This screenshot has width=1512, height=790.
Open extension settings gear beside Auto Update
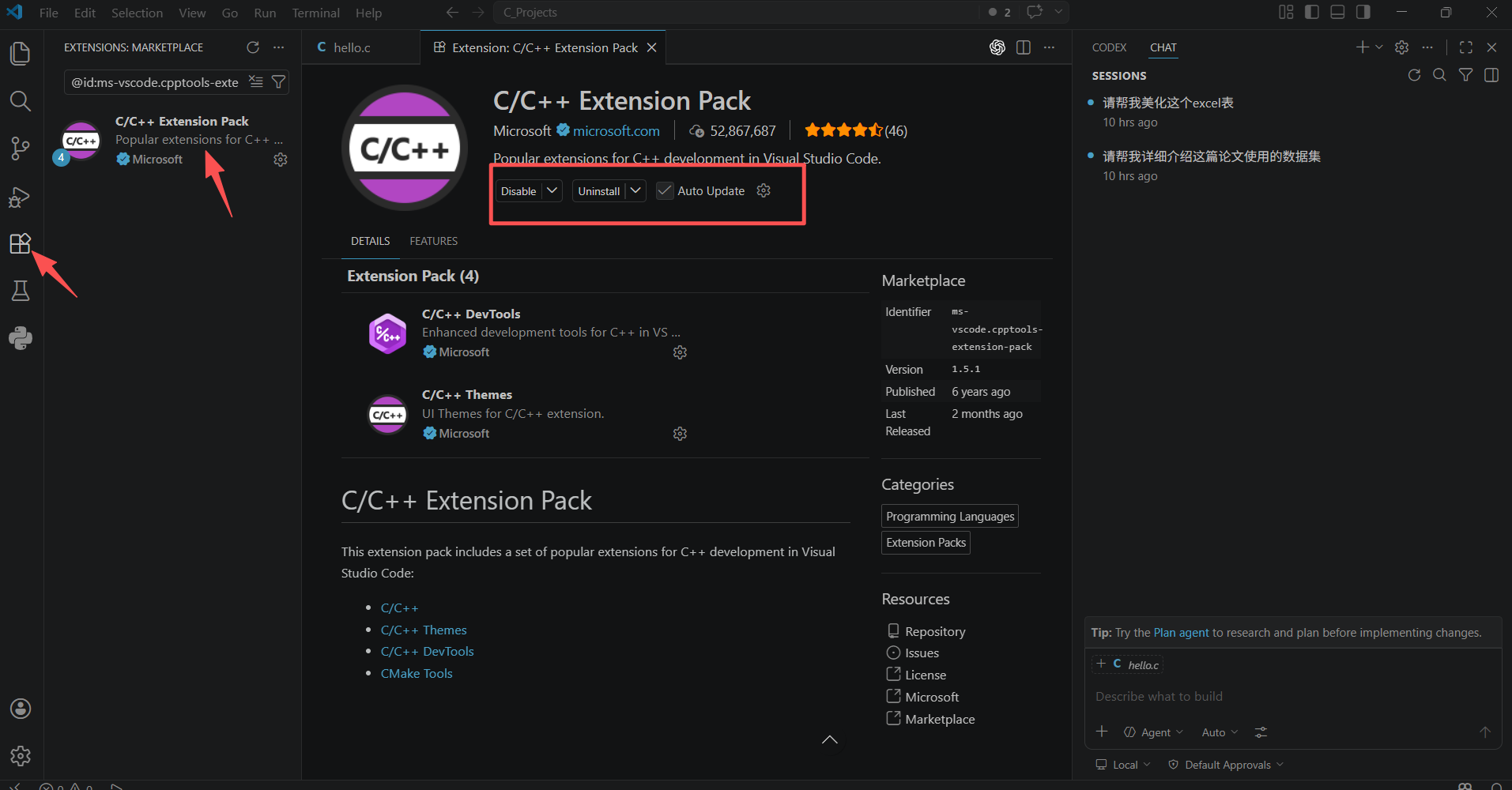[x=764, y=190]
